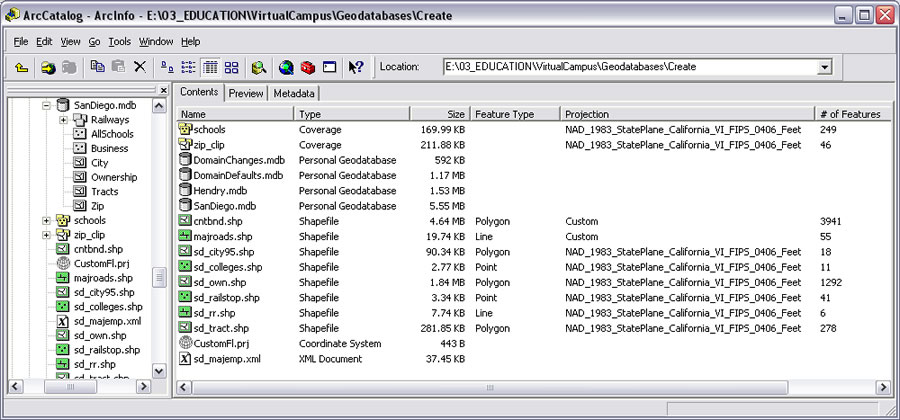Expand the schools coverage in tree

click(46, 220)
